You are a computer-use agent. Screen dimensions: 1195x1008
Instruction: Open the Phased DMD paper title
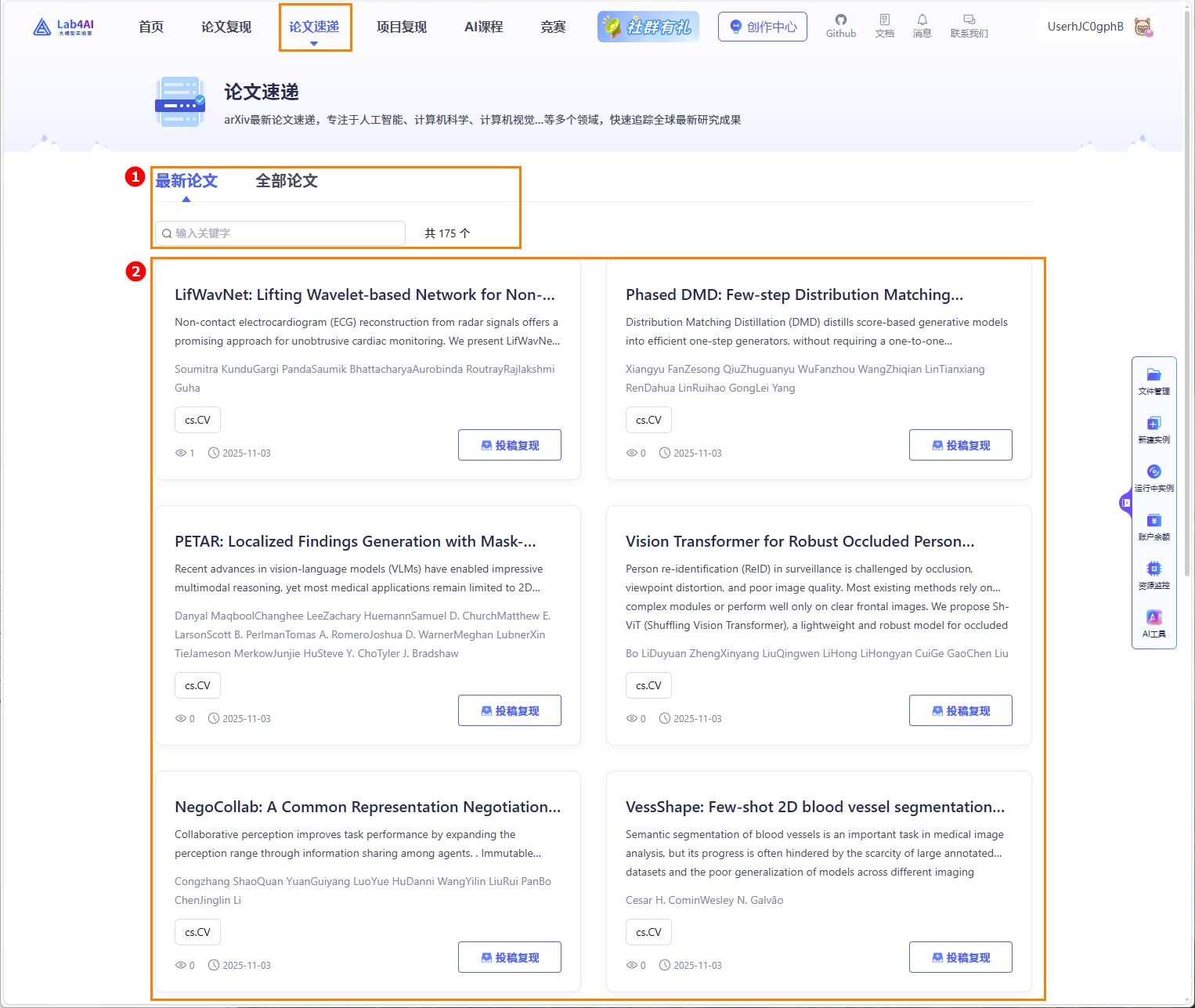click(794, 295)
